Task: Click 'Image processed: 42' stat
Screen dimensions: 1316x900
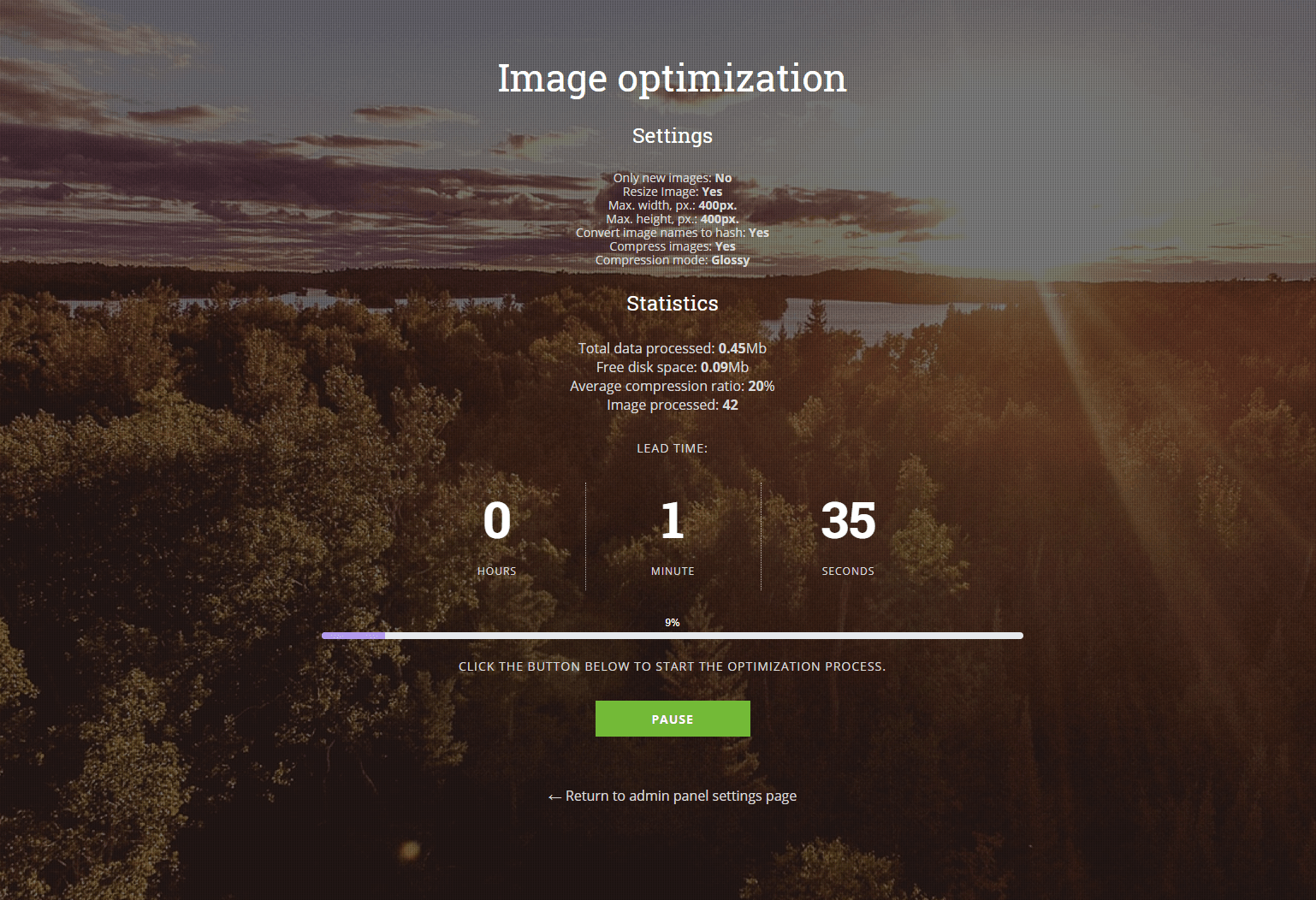Action: point(673,405)
